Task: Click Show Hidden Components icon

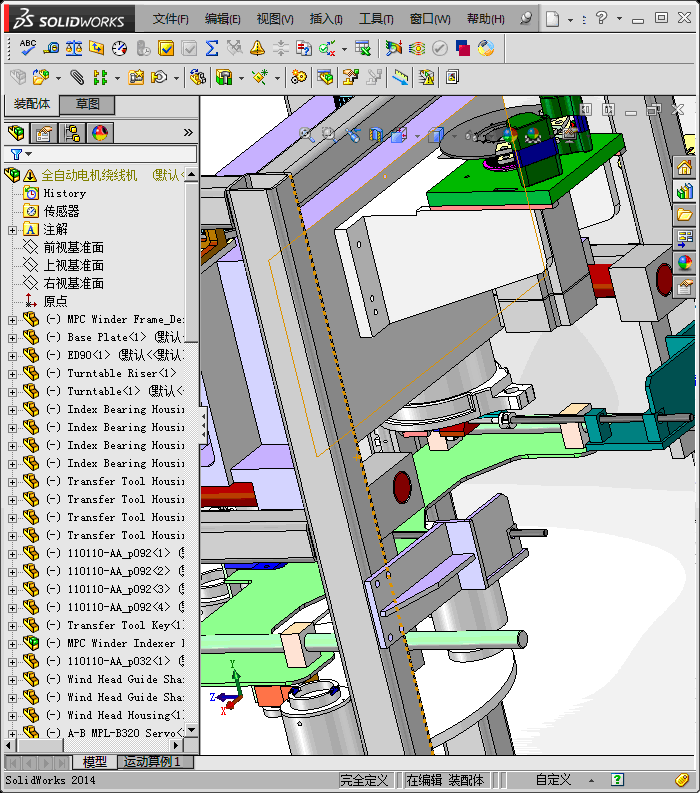Action: coord(197,77)
